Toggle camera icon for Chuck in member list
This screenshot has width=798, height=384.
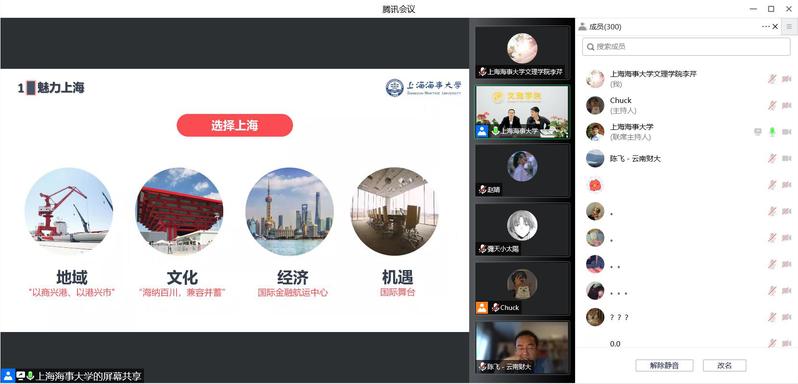coord(786,105)
